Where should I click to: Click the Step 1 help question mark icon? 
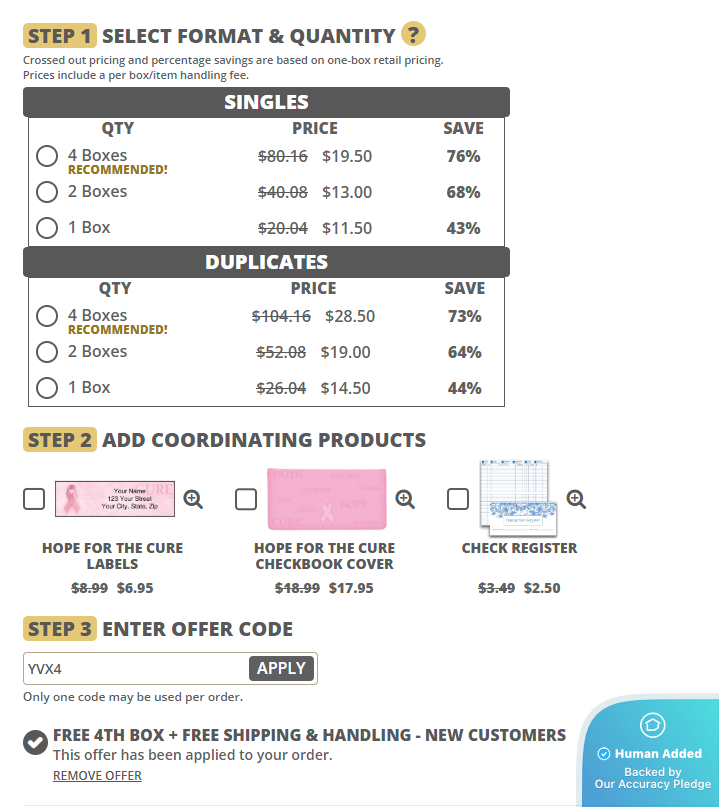click(413, 34)
